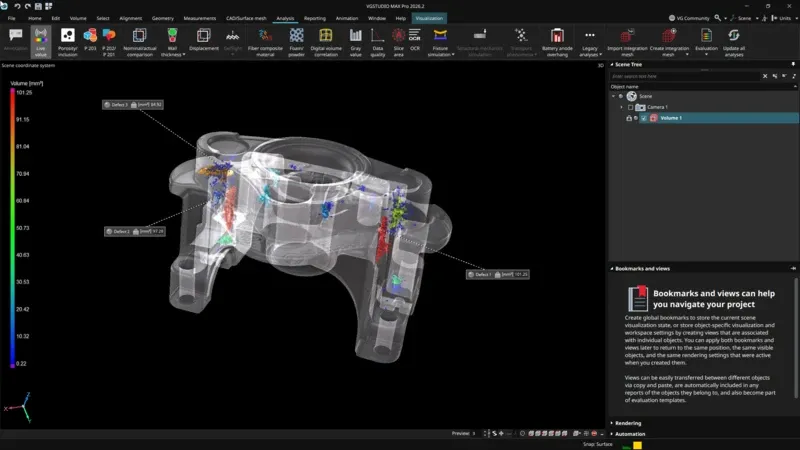Open Wall thickness dropdown arrow
Viewport: 800px width, 450px height.
click(184, 55)
